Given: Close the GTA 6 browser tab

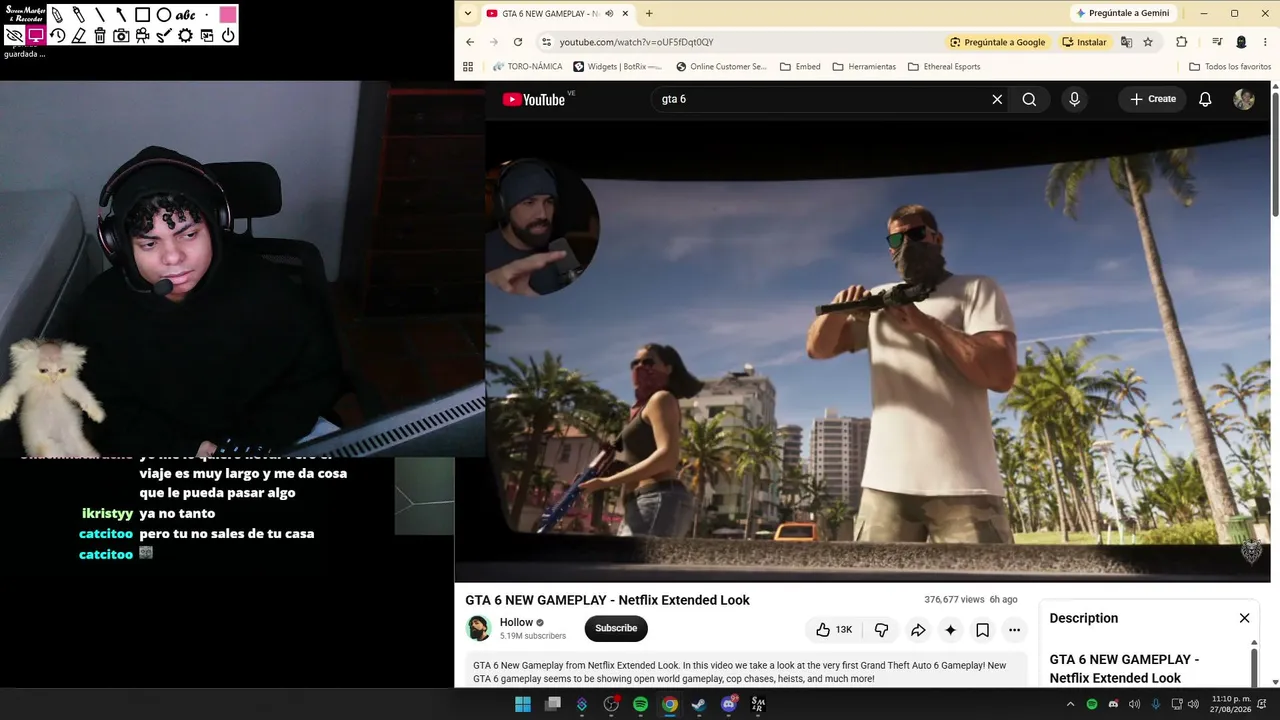Looking at the screenshot, I should click(625, 13).
